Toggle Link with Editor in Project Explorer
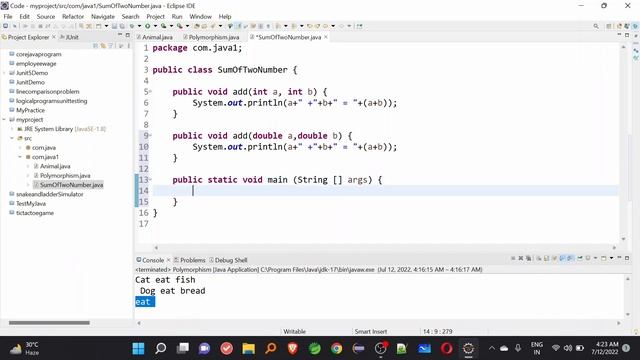 [x=103, y=46]
